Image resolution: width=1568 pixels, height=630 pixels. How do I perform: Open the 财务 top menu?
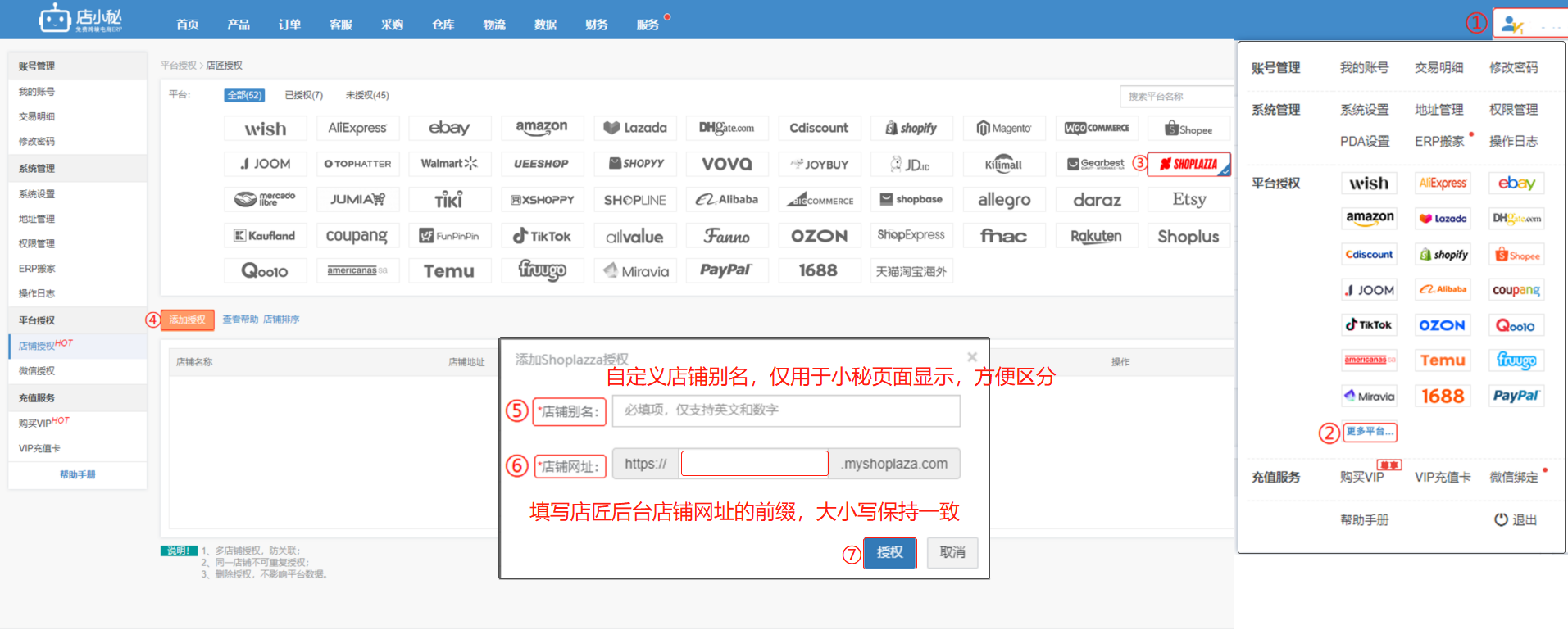597,25
